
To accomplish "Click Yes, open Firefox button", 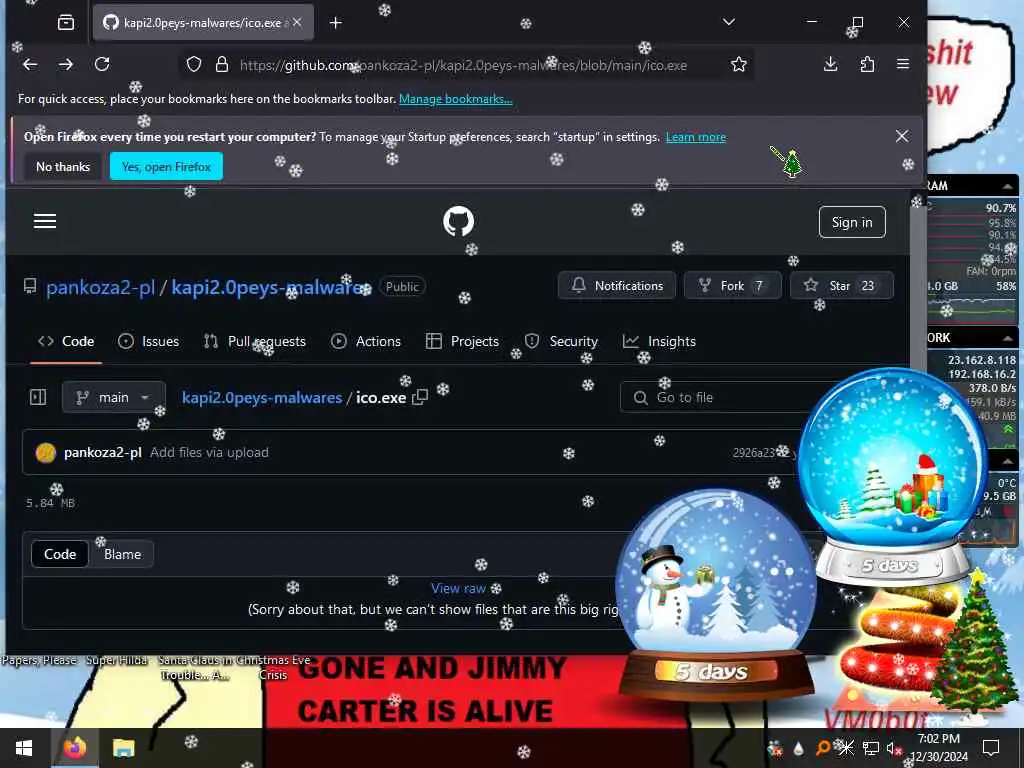I will 167,167.
